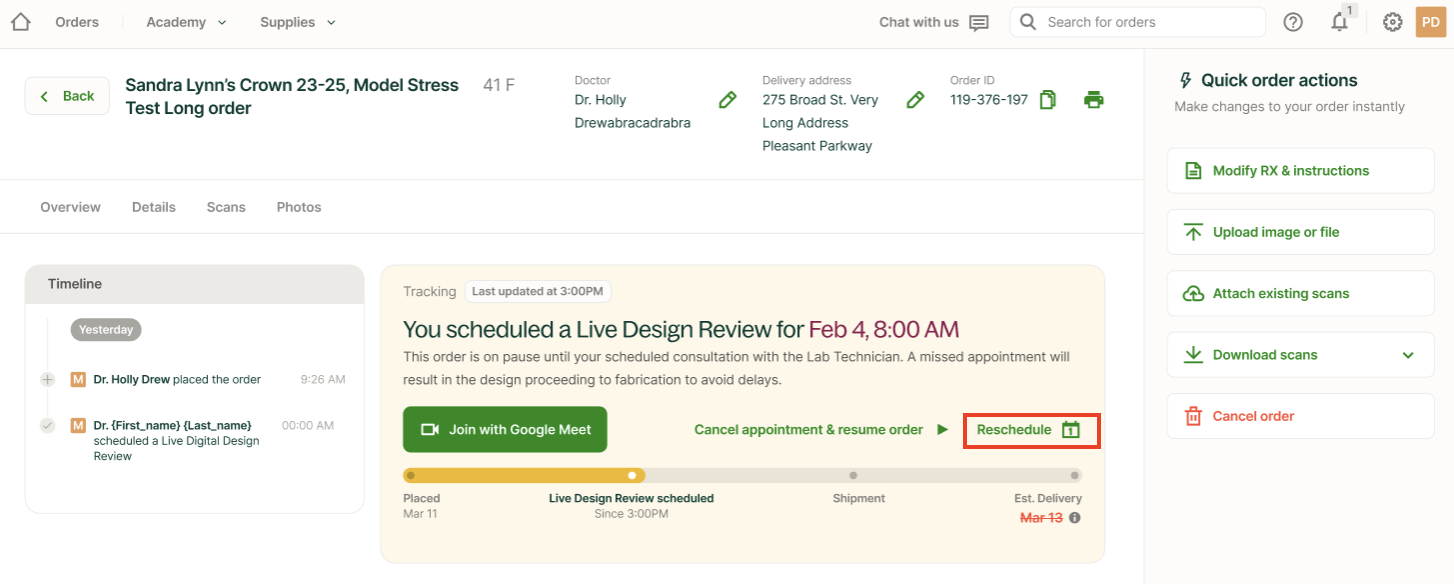
Task: Open settings with the gear icon
Action: (x=1393, y=21)
